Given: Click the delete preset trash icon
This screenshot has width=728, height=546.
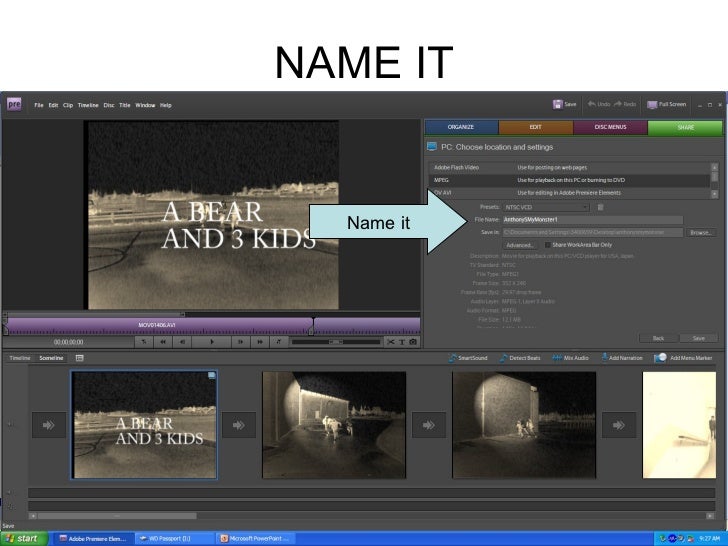Looking at the screenshot, I should [x=600, y=207].
